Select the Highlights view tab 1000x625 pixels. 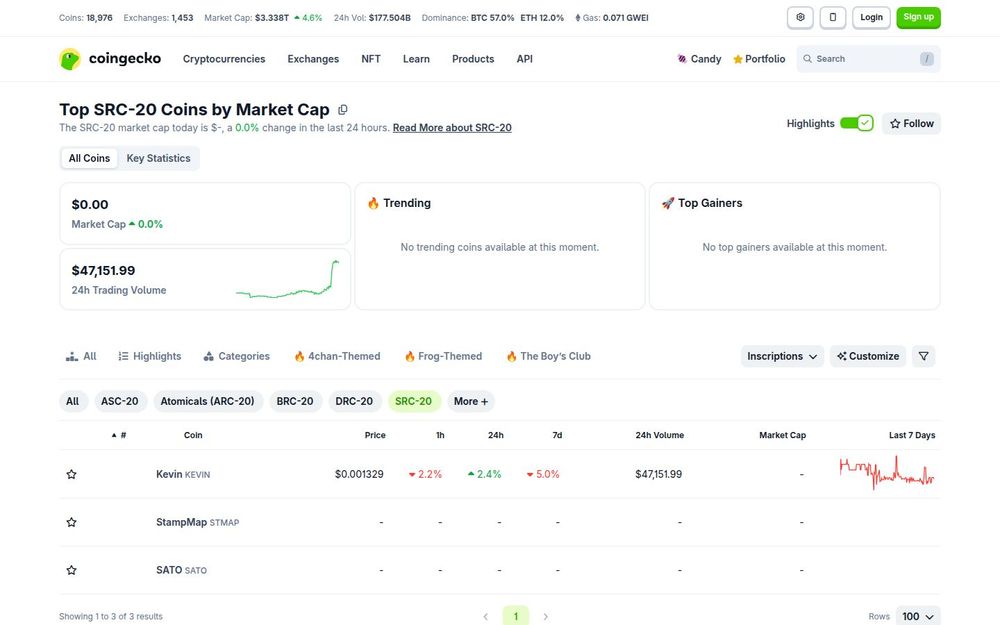[x=150, y=356]
